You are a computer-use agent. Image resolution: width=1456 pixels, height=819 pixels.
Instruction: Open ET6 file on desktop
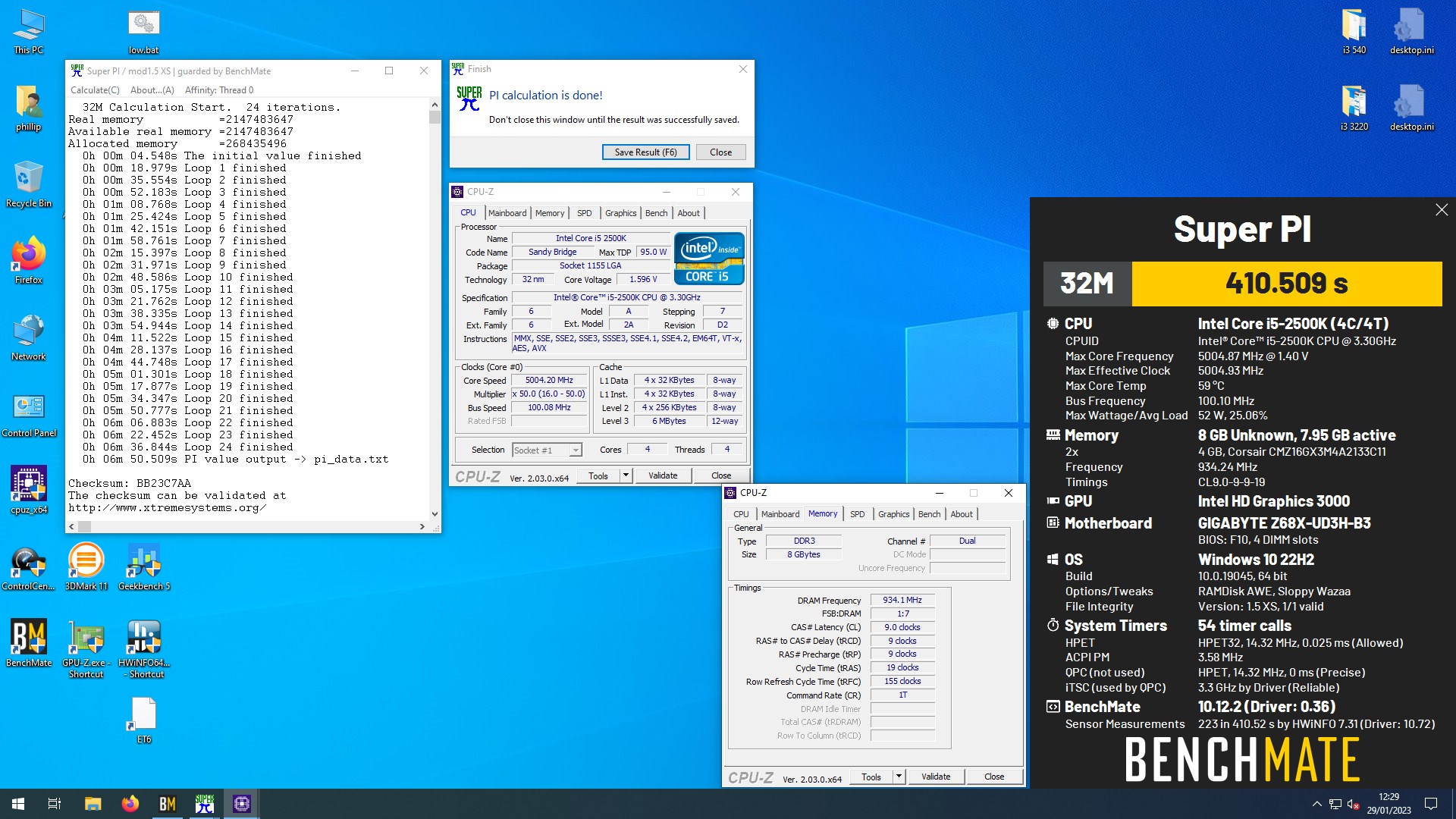tap(144, 720)
